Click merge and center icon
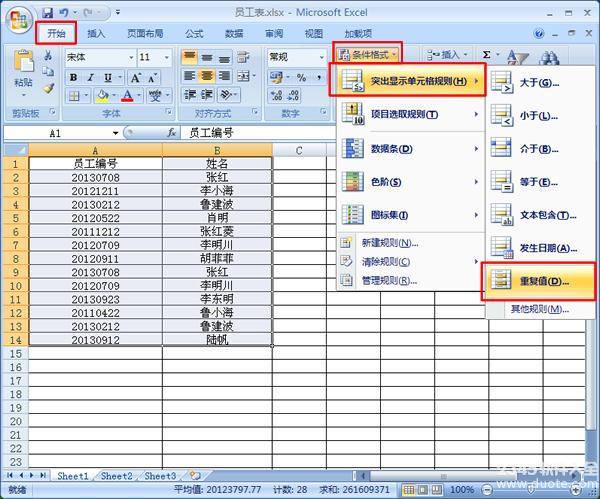This screenshot has width=600, height=499. click(x=243, y=76)
